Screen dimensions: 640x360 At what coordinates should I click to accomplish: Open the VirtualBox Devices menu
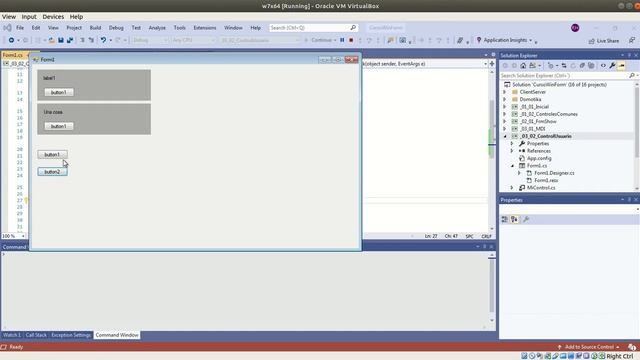click(x=53, y=17)
